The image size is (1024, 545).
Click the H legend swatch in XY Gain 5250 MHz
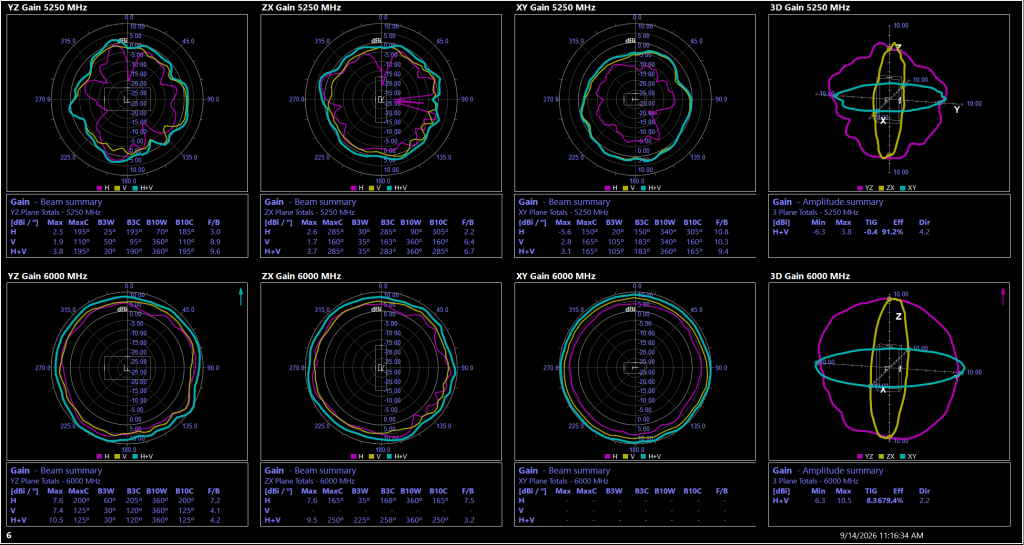[609, 187]
